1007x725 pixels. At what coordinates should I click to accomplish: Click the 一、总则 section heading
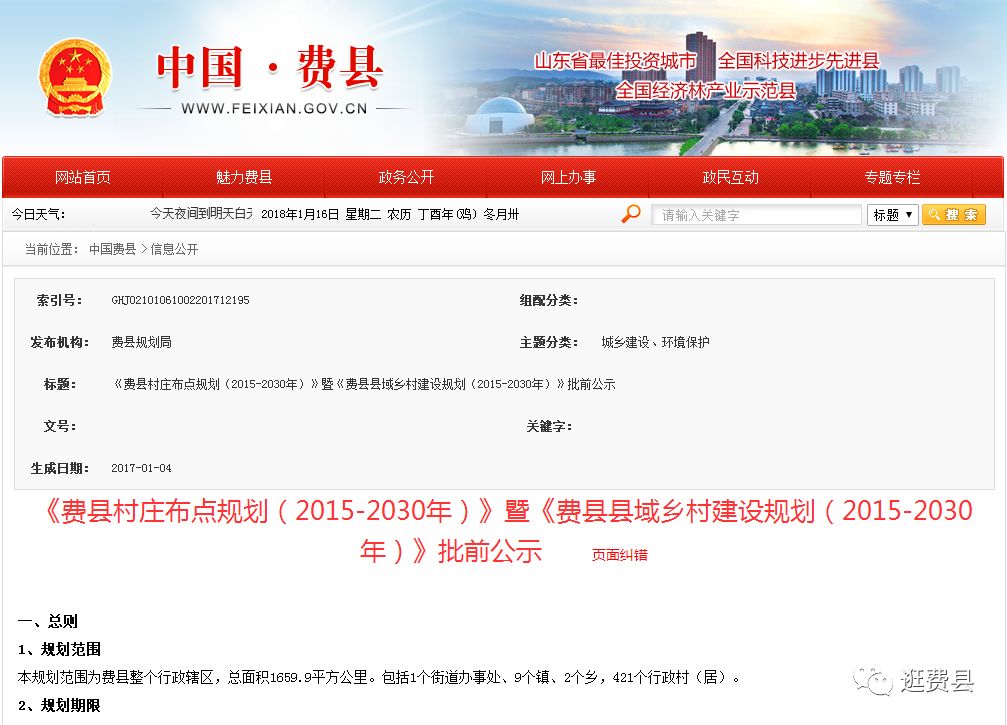[x=48, y=621]
